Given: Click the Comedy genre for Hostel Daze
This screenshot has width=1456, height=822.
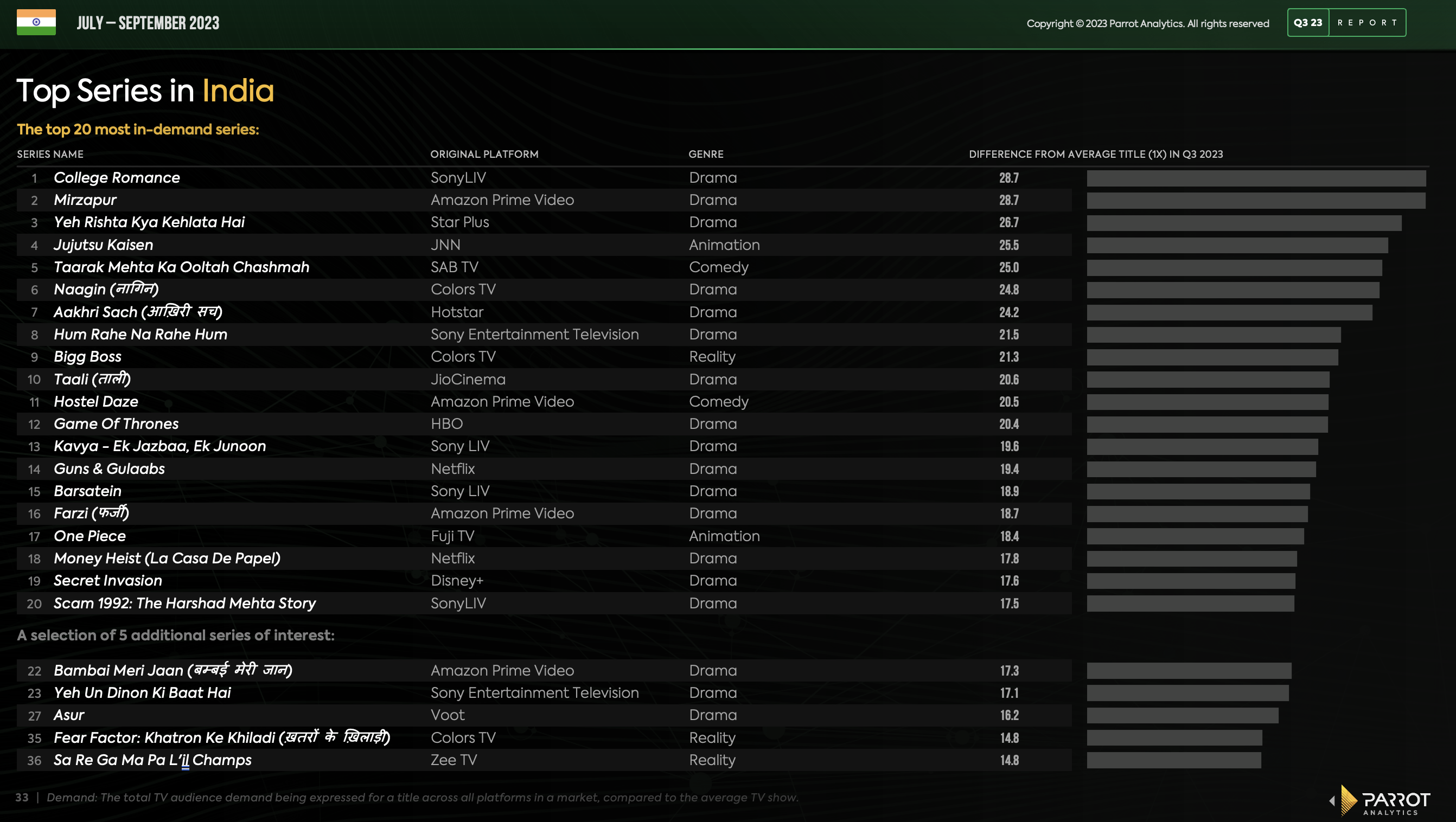Looking at the screenshot, I should click(718, 402).
